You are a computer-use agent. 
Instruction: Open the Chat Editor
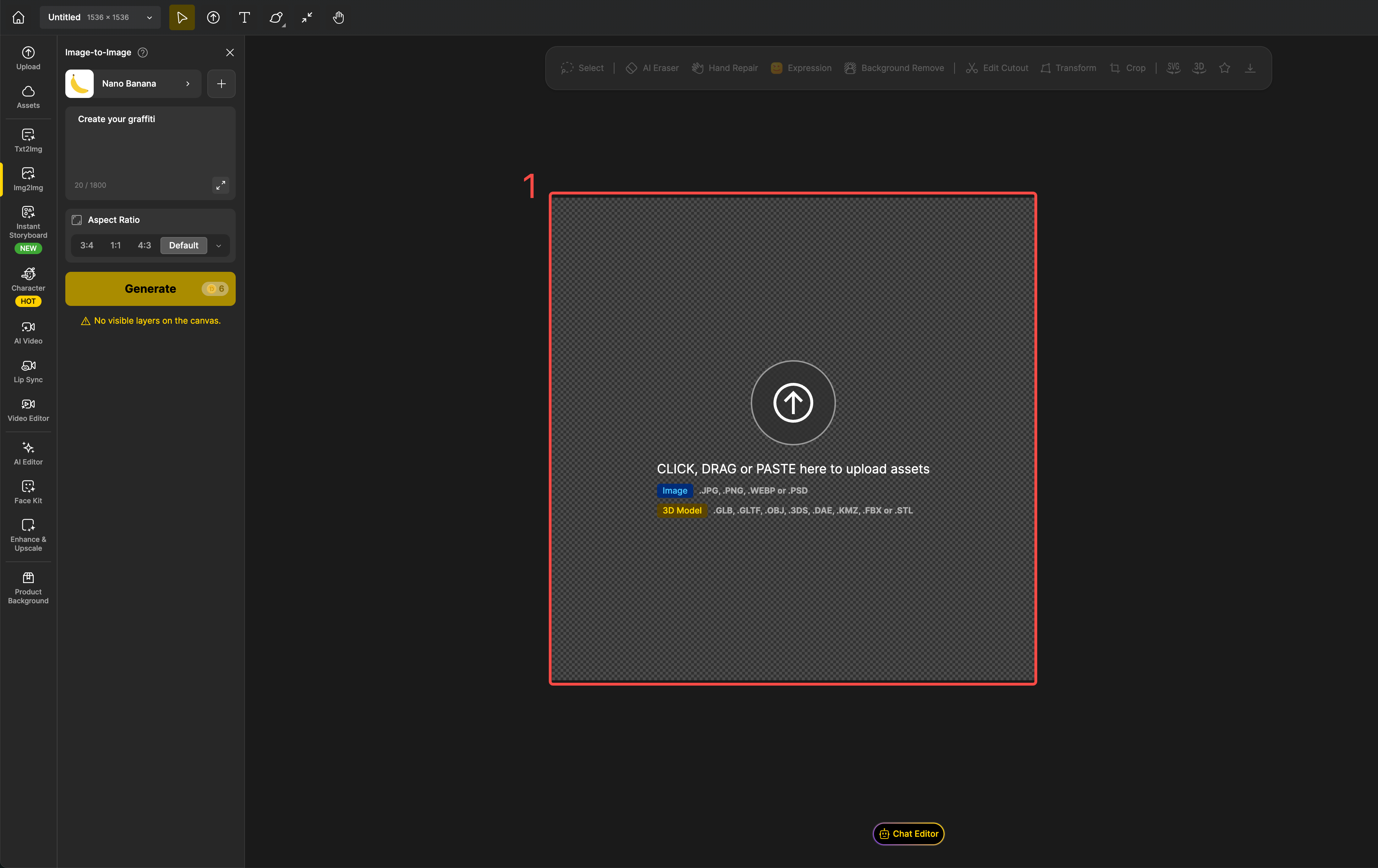[908, 833]
